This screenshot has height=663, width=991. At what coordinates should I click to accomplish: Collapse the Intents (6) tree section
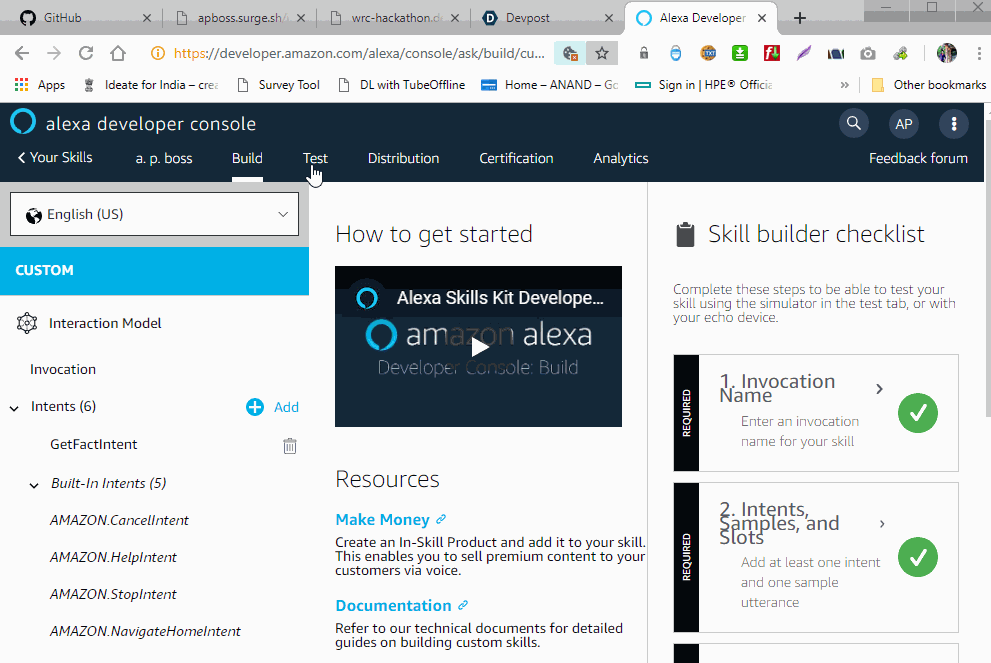14,408
